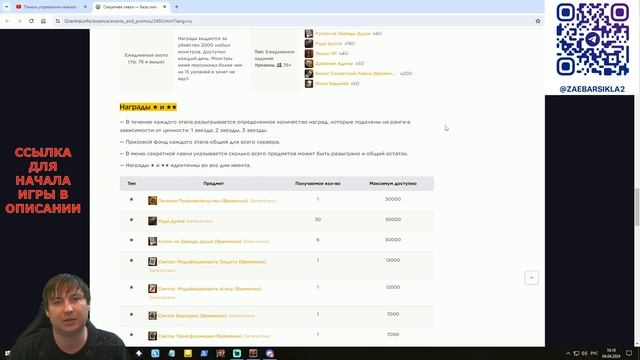Click the Билет Секретной Лавки x200 icon
This screenshot has width=640, height=360.
point(309,73)
